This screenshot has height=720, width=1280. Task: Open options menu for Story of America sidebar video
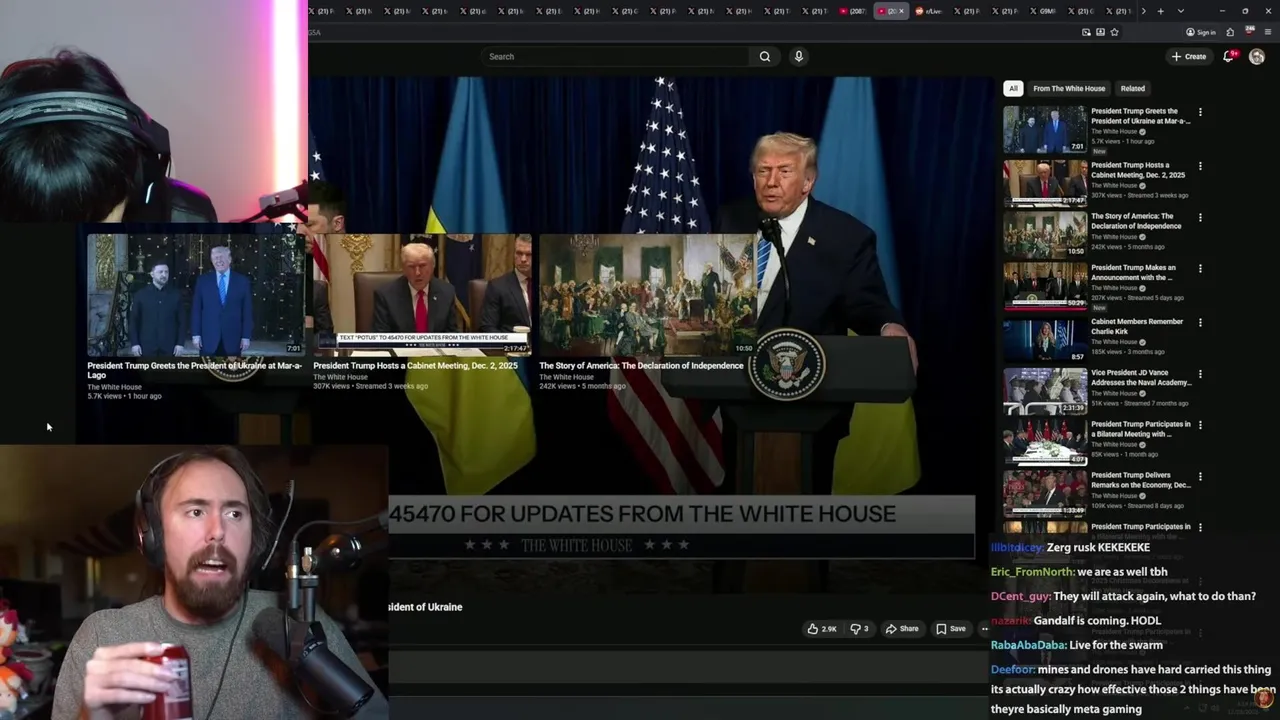coord(1200,217)
